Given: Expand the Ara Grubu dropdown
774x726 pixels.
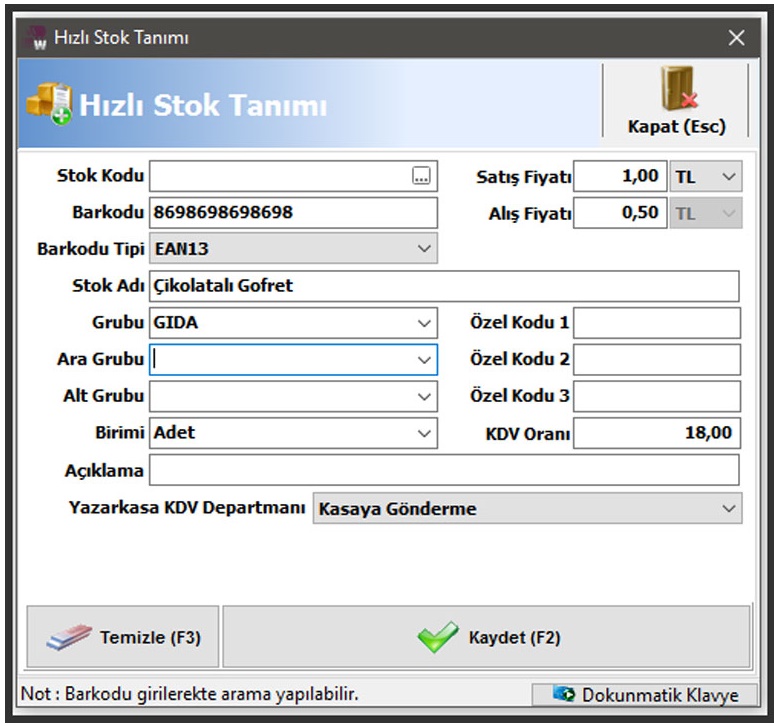Looking at the screenshot, I should [425, 359].
